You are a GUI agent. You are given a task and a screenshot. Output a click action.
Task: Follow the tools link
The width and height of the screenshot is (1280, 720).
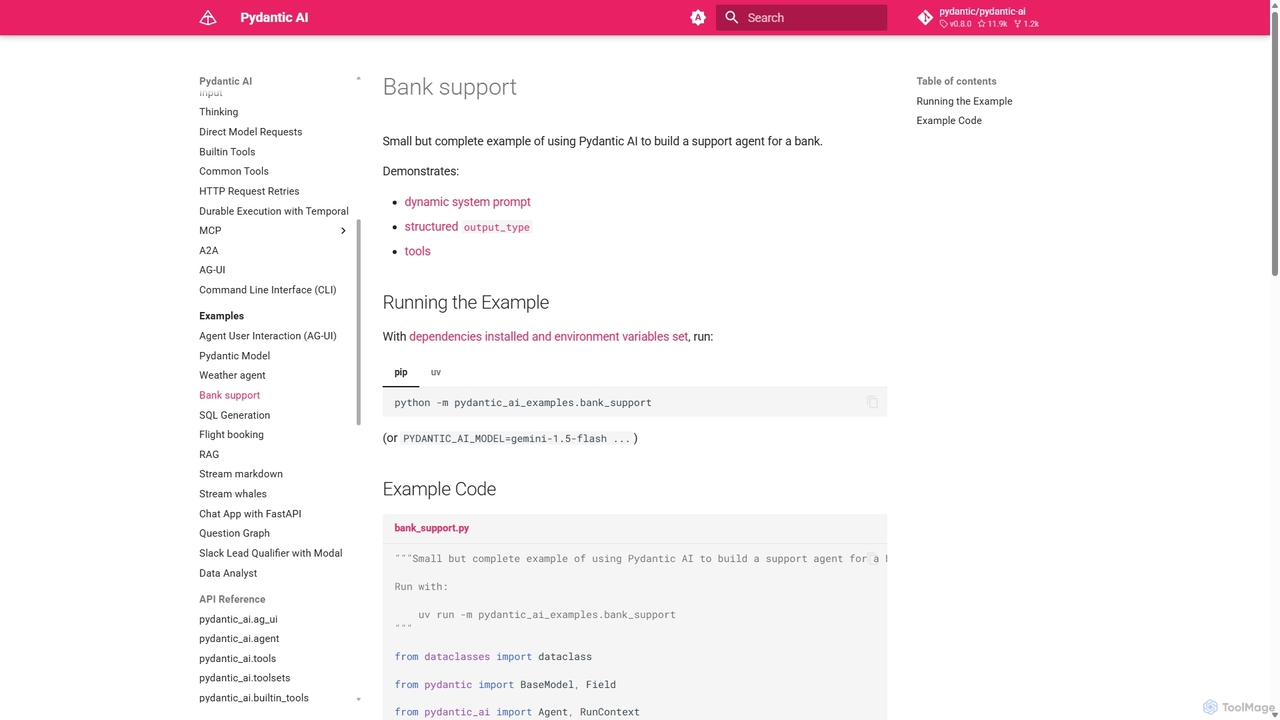417,251
